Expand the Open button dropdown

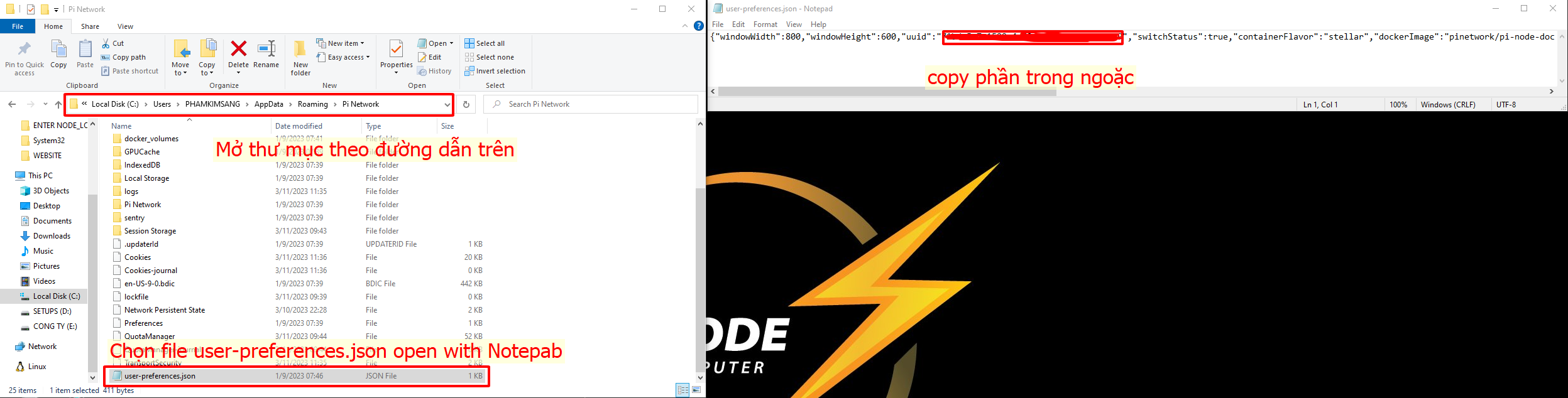pyautogui.click(x=451, y=44)
